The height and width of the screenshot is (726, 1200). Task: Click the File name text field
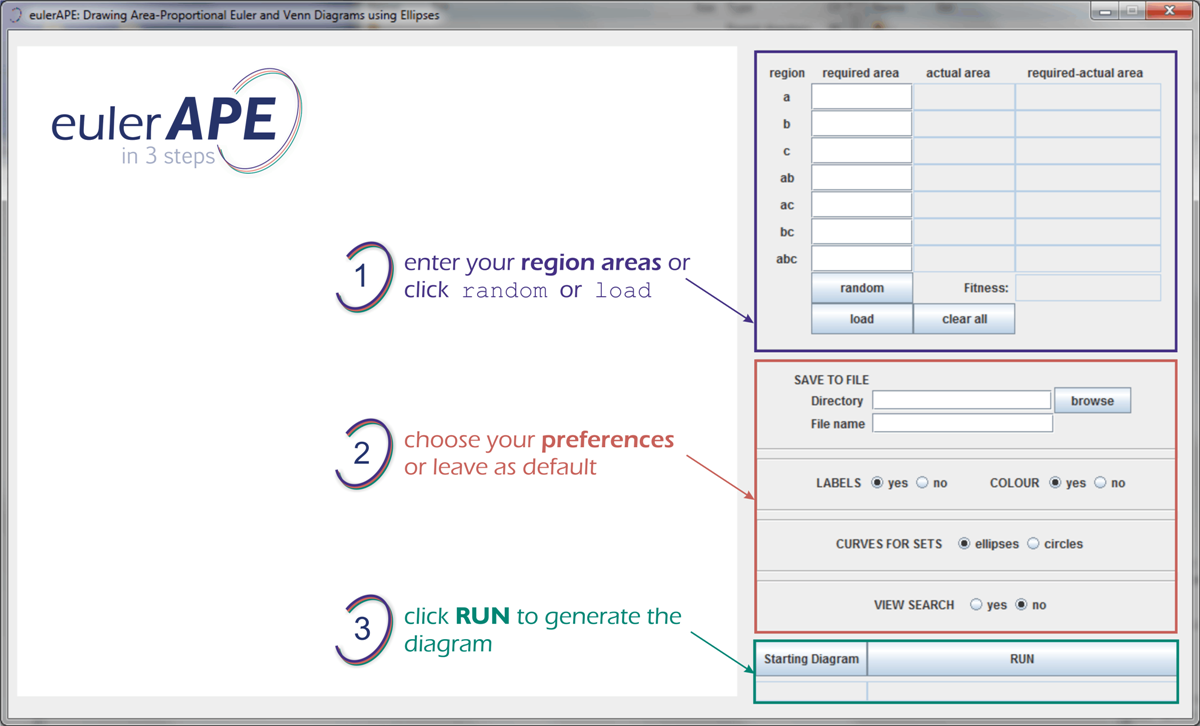coord(962,424)
